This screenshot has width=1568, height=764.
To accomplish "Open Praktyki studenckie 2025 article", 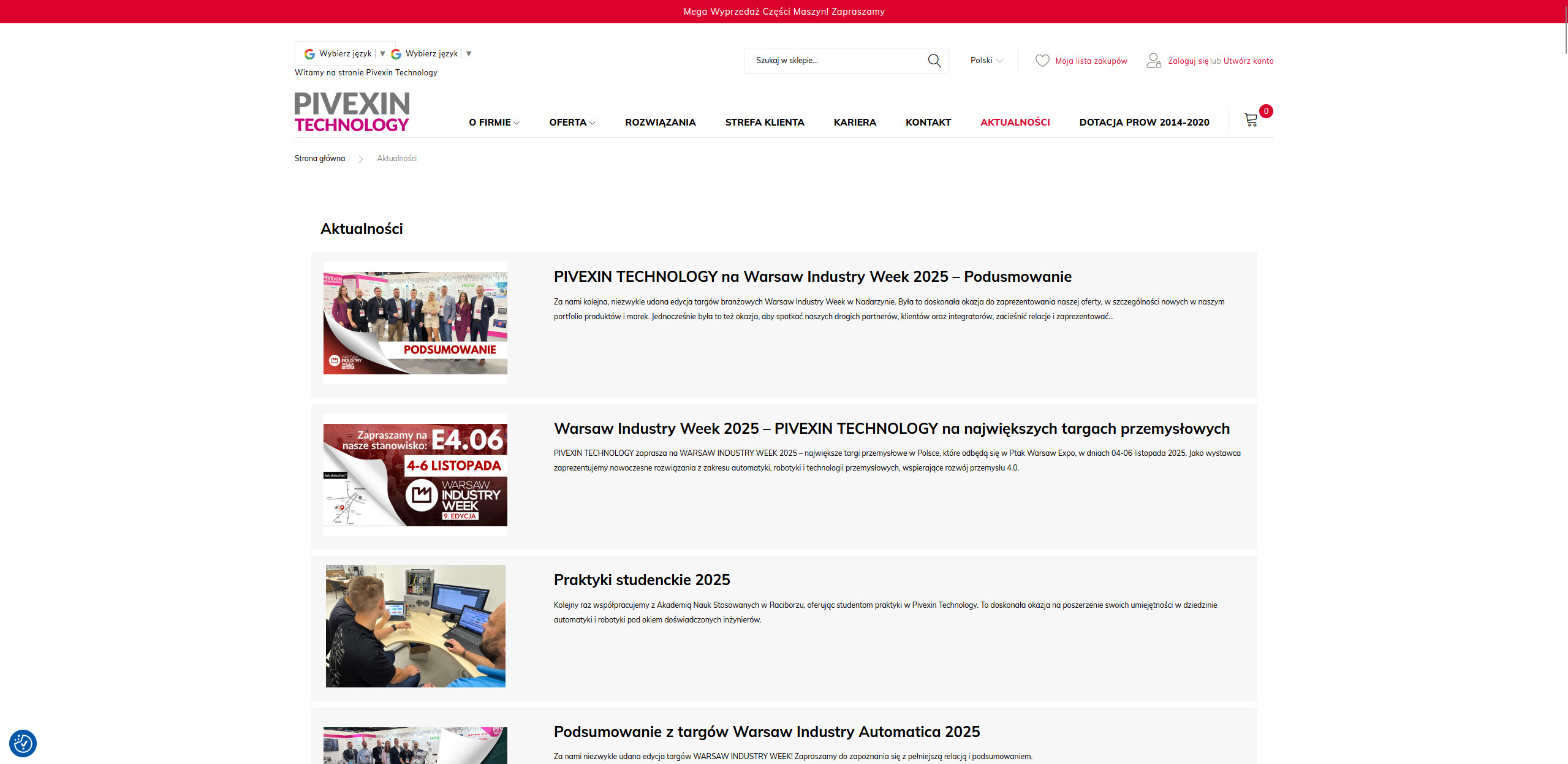I will click(642, 580).
